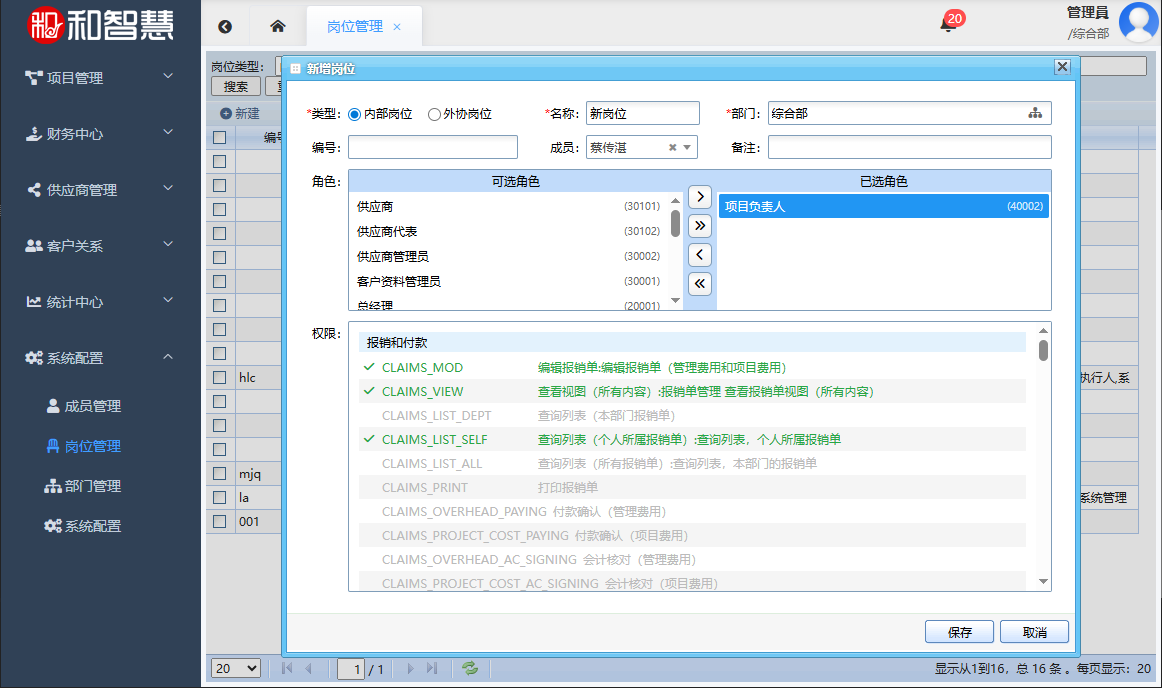Screen dimensions: 1162x688
Task: Click the 供应商管理 share icon
Action: (34, 190)
